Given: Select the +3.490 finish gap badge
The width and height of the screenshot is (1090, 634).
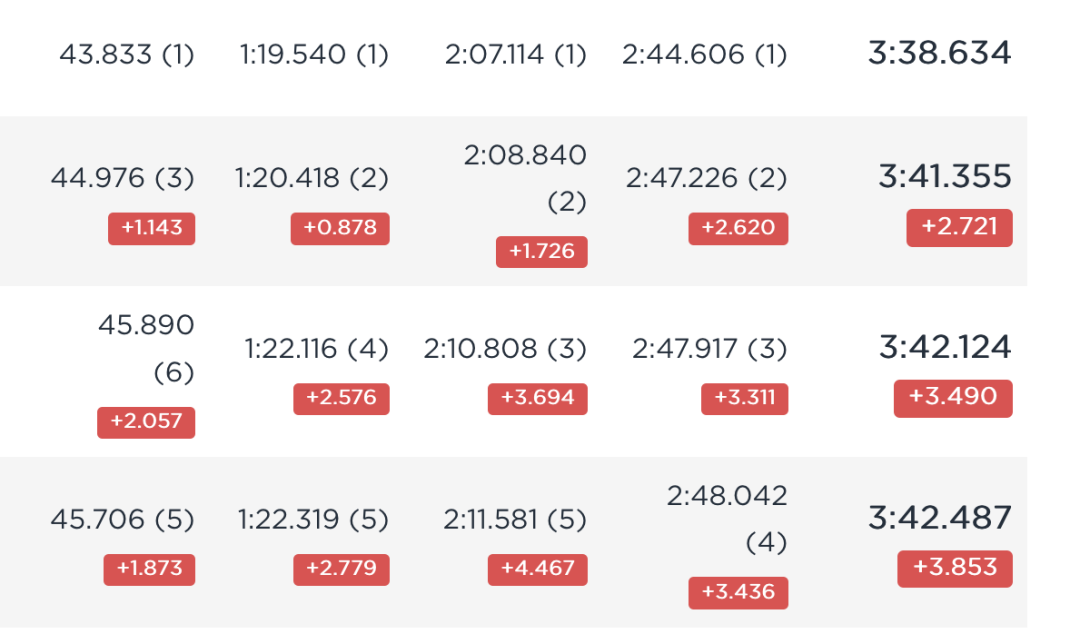Looking at the screenshot, I should point(953,398).
